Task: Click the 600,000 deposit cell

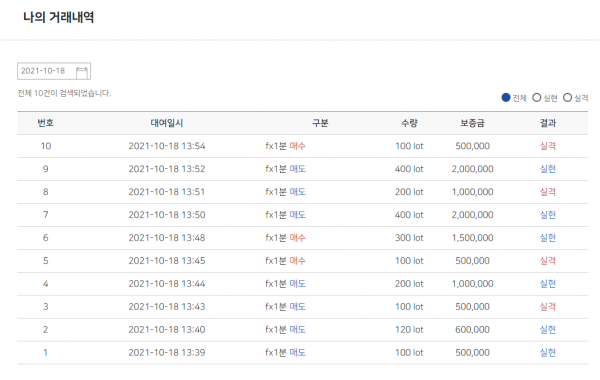Action: (473, 329)
